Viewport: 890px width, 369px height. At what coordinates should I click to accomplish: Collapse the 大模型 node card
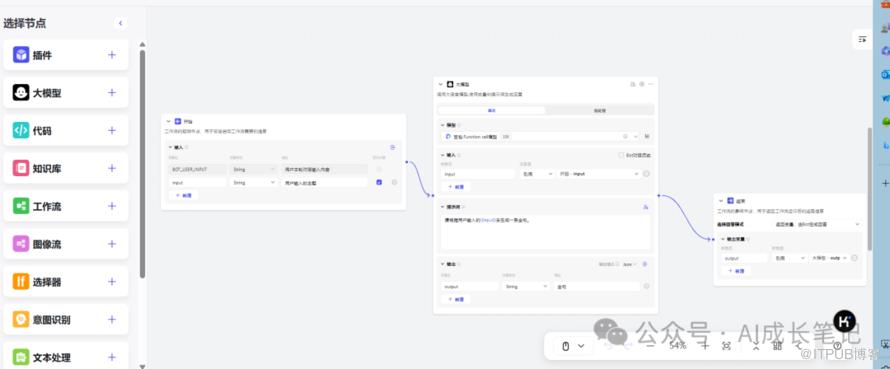click(441, 84)
